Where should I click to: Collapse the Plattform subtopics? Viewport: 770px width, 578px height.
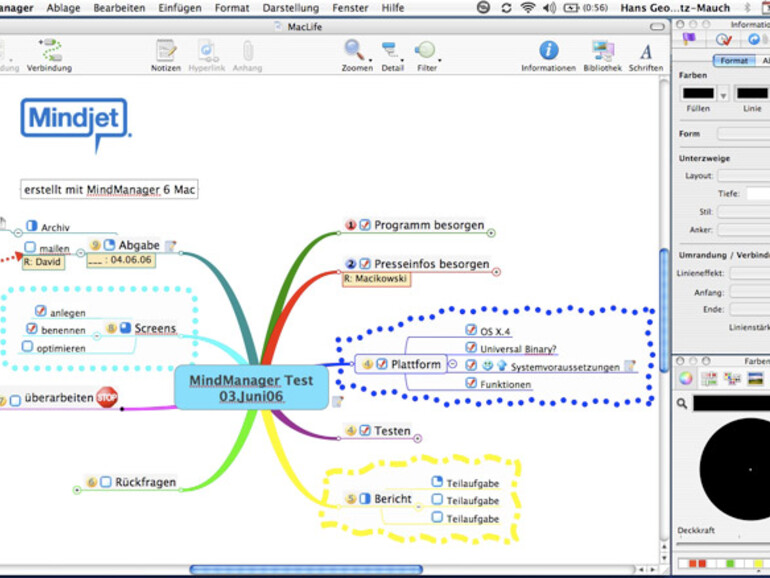click(x=453, y=364)
